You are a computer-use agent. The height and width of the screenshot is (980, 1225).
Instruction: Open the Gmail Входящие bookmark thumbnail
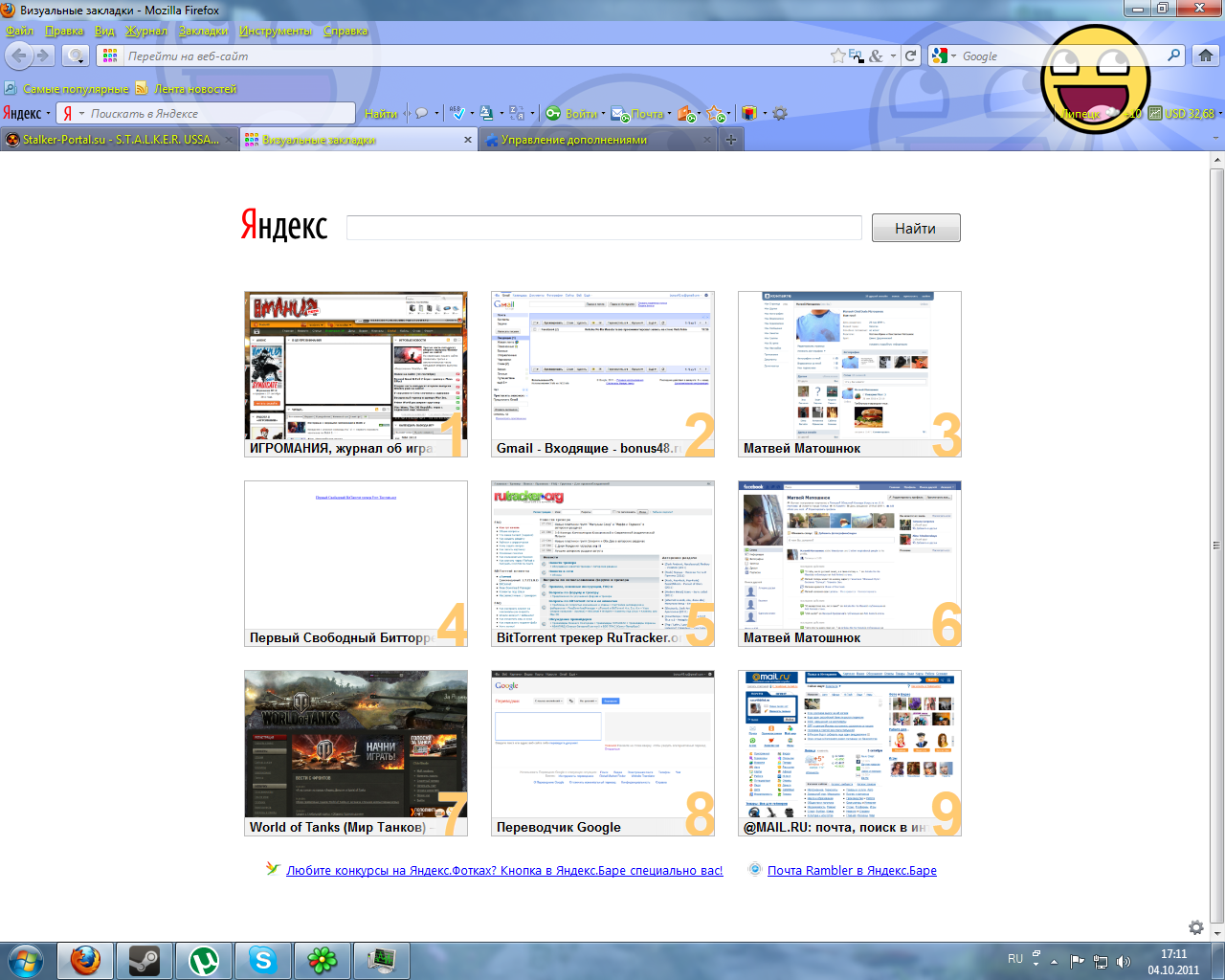coord(603,374)
